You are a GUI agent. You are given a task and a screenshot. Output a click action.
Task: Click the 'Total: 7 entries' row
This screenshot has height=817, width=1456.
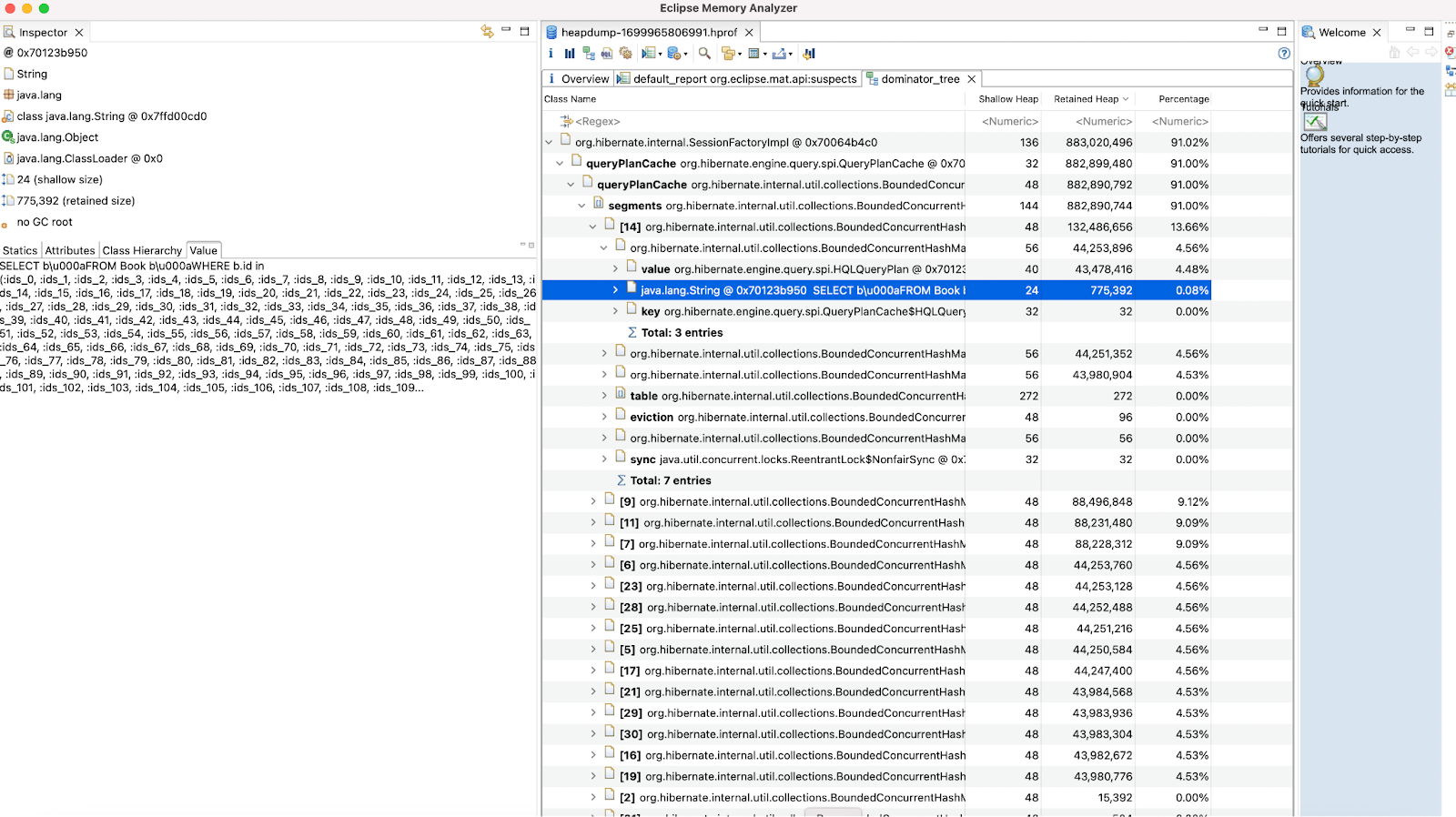coord(876,480)
